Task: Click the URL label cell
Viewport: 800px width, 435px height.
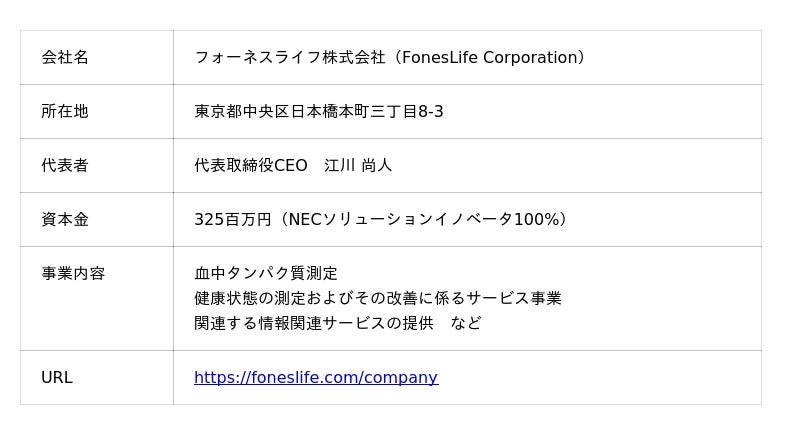Action: coord(57,378)
